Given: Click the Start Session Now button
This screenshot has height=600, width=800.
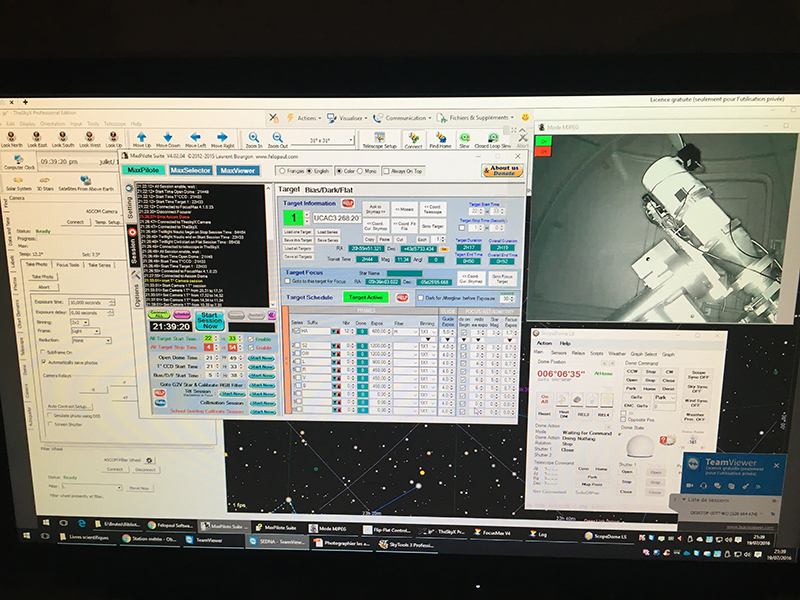Looking at the screenshot, I should point(210,321).
